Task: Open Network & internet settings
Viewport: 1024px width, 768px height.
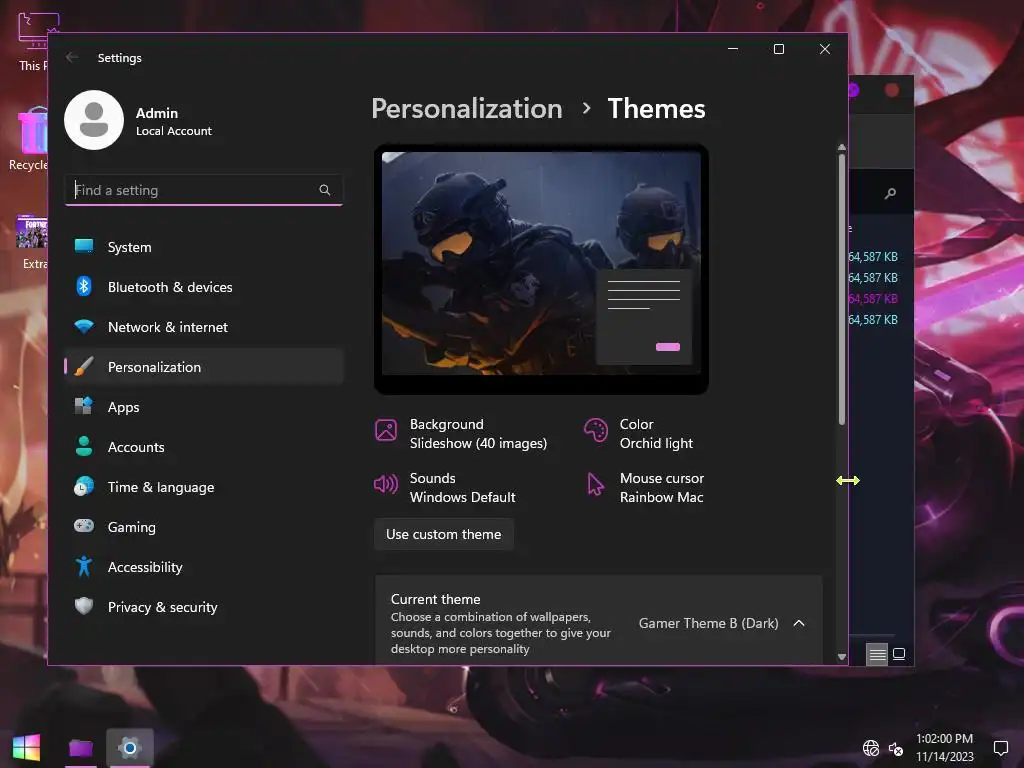Action: tap(204, 327)
